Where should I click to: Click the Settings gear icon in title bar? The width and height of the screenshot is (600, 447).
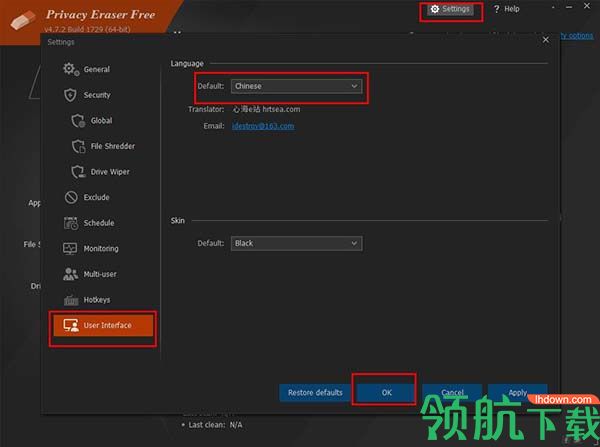[435, 9]
